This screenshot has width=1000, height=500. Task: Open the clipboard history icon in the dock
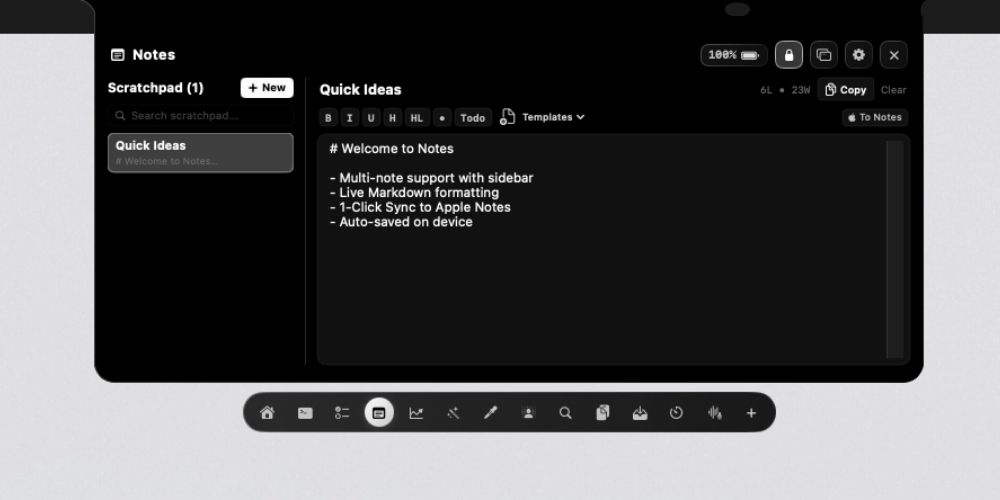(x=603, y=413)
